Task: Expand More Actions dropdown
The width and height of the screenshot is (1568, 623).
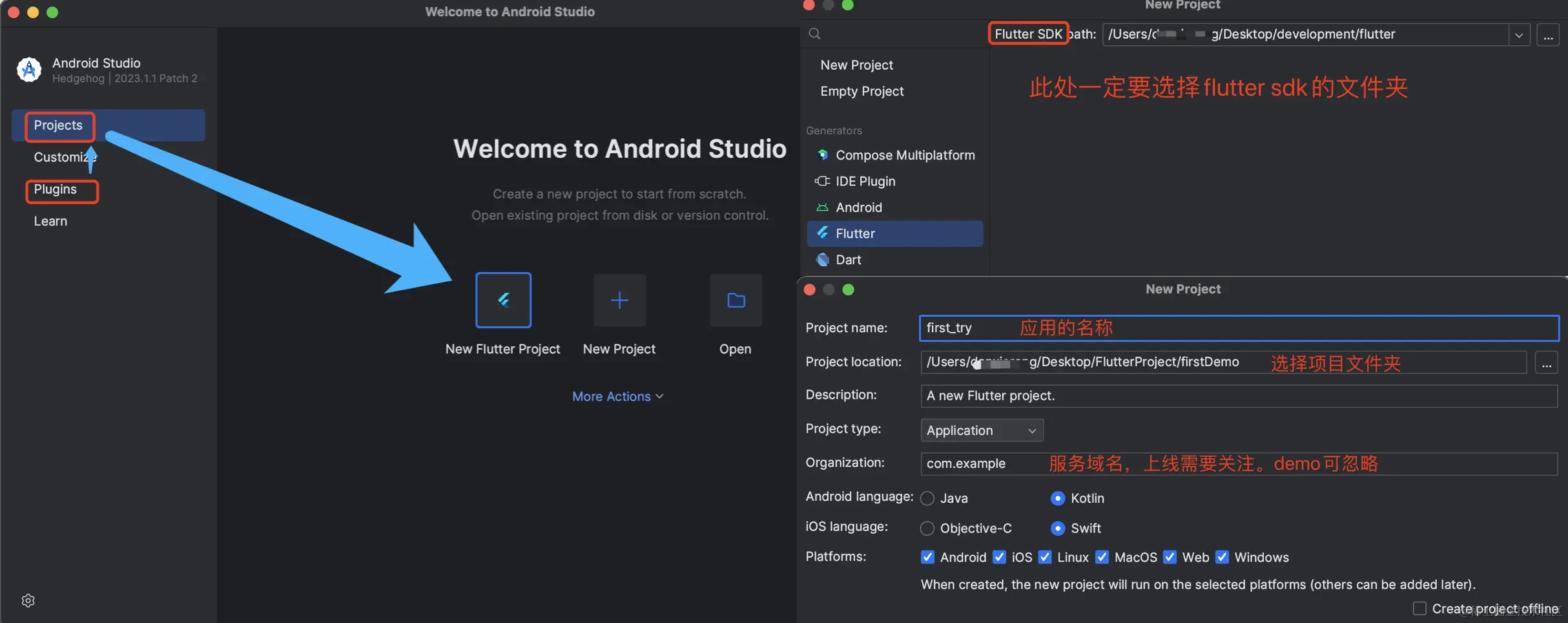Action: pyautogui.click(x=618, y=396)
